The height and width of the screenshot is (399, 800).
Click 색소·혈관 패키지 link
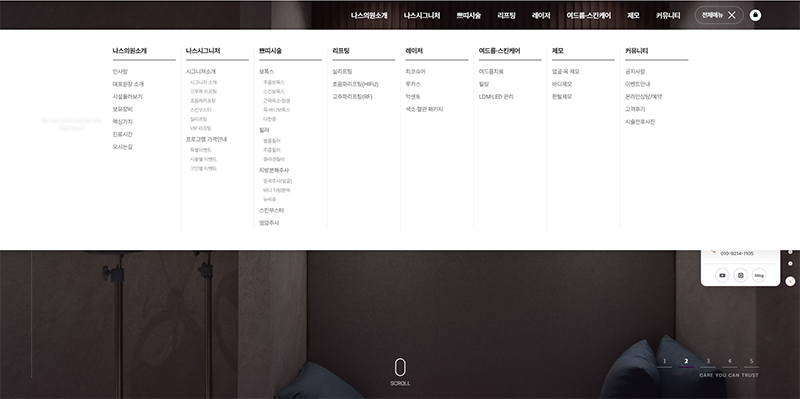point(424,109)
